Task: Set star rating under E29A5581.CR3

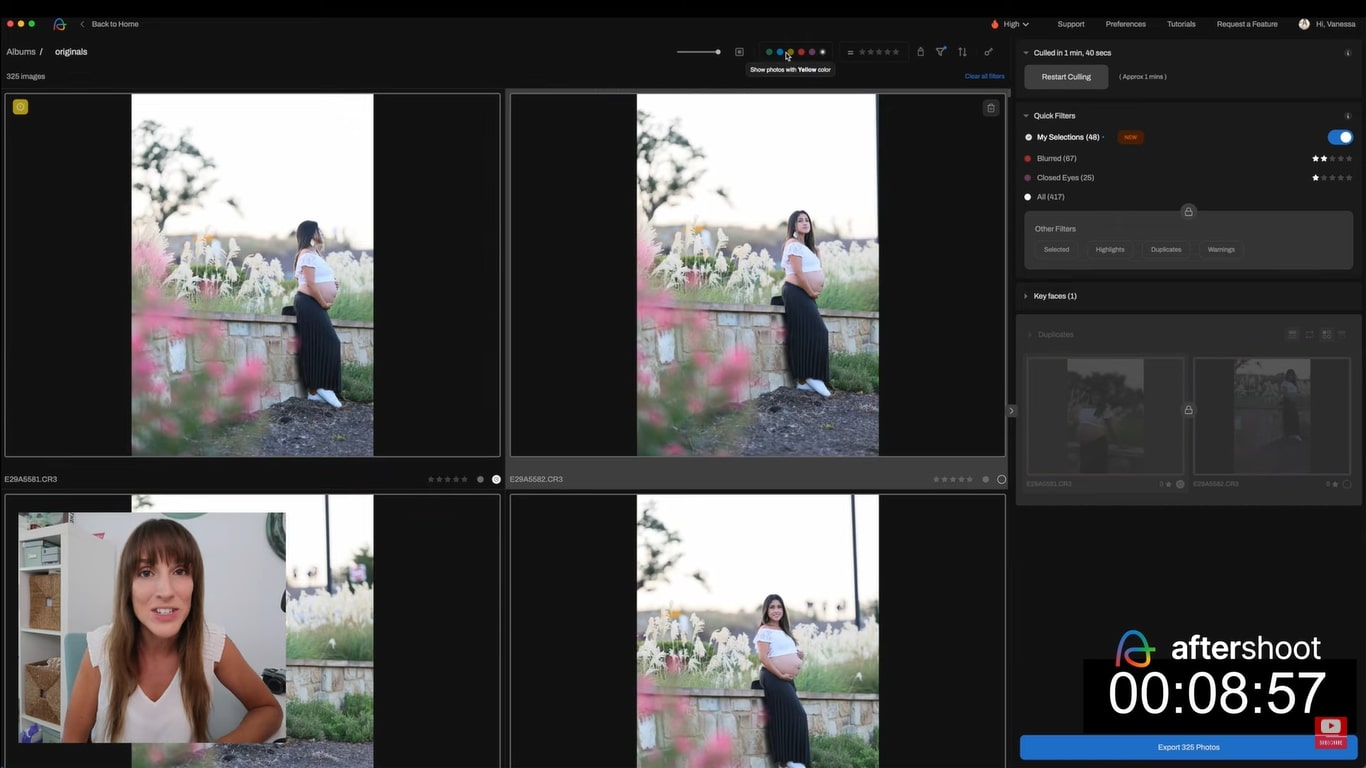Action: click(x=448, y=479)
